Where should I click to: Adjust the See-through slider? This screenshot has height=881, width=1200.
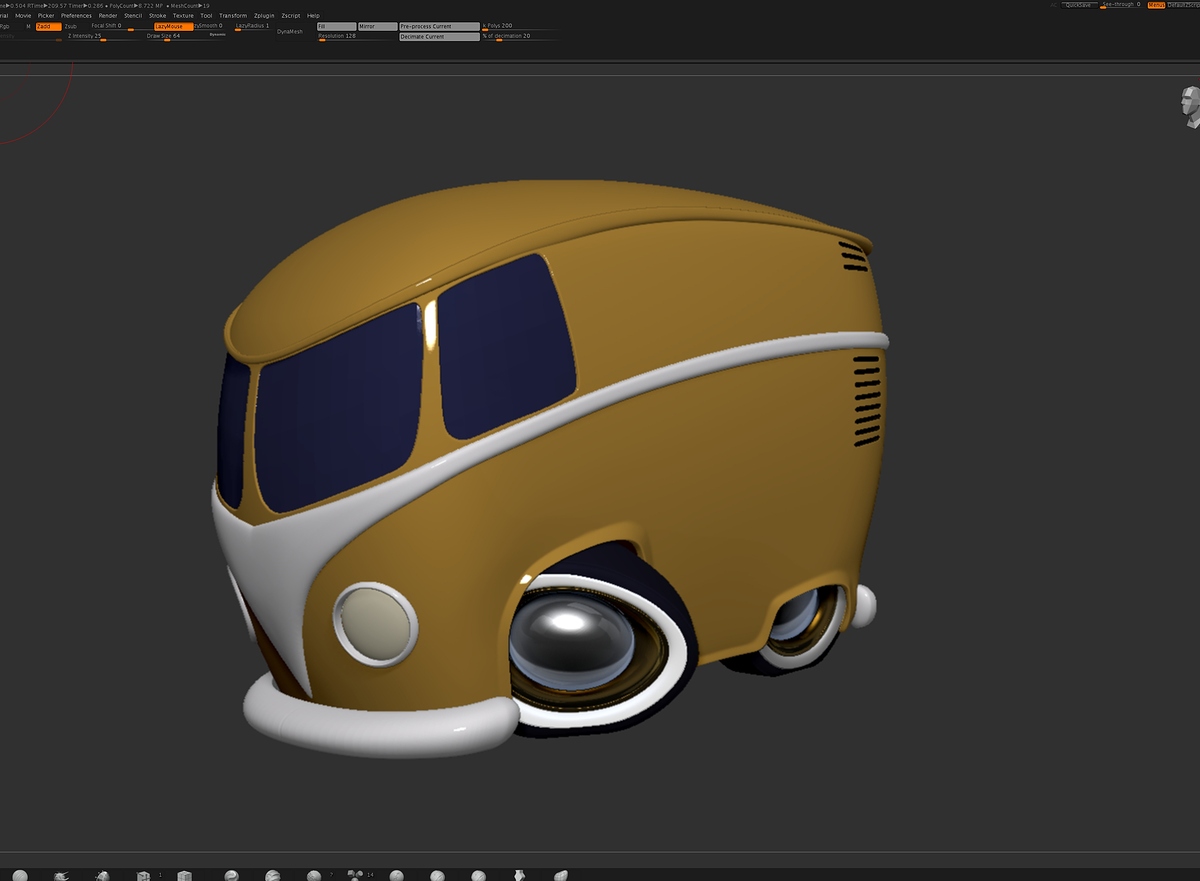tap(1121, 5)
